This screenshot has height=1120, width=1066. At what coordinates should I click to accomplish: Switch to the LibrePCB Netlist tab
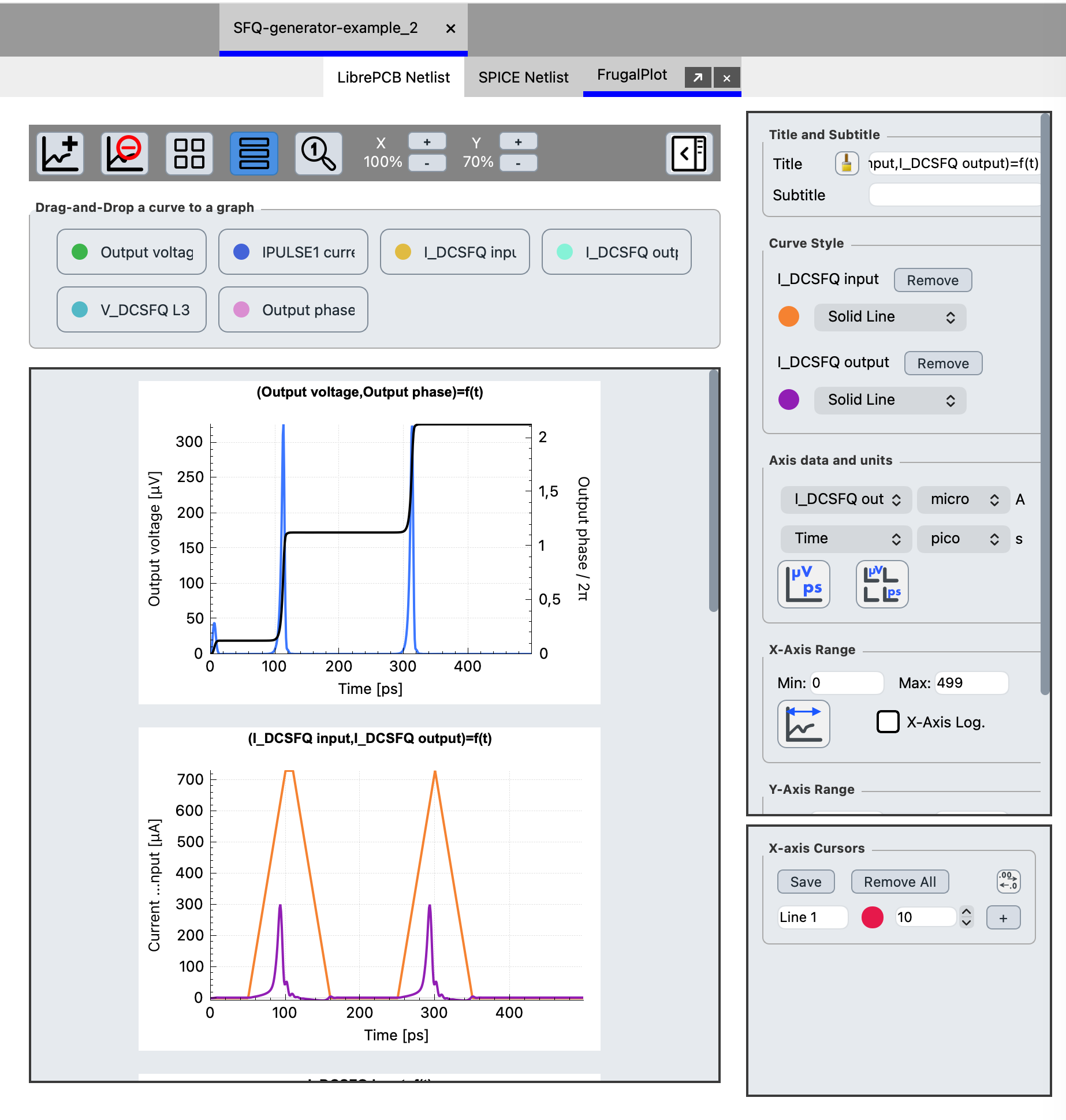click(x=394, y=77)
